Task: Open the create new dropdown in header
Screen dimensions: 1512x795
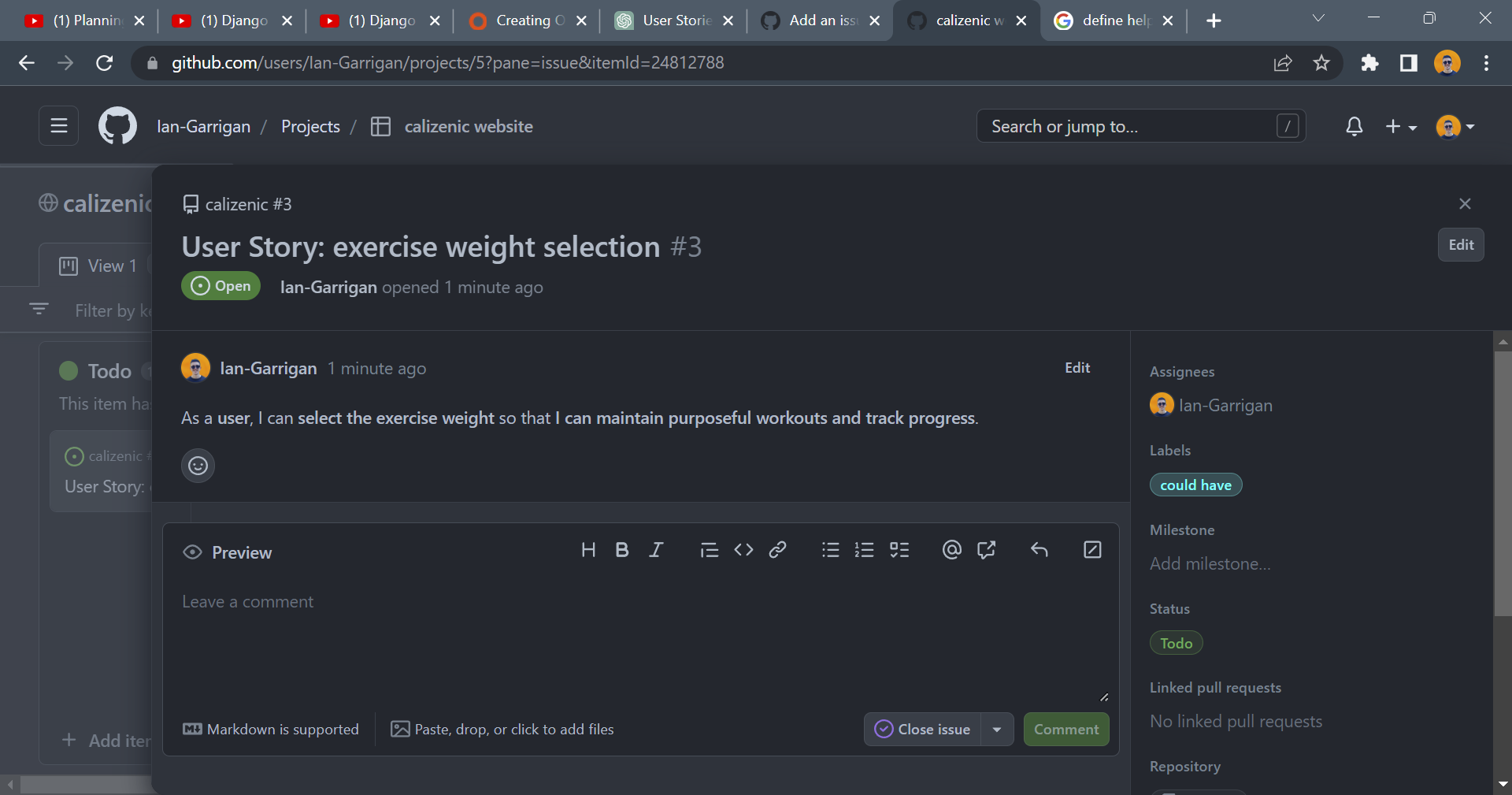Action: click(1401, 126)
